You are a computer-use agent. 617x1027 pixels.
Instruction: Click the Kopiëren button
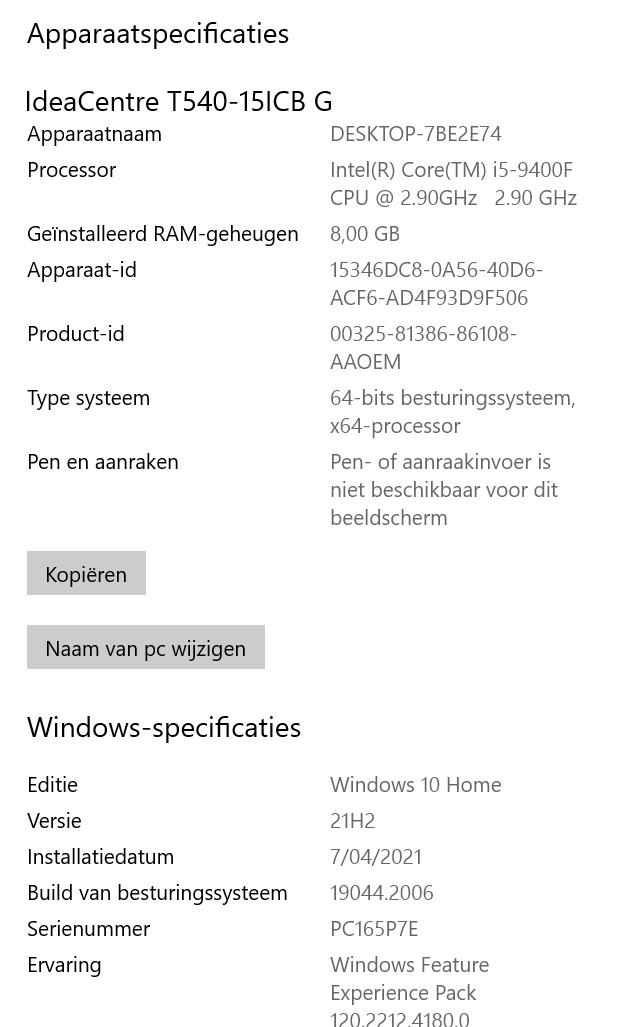click(86, 574)
